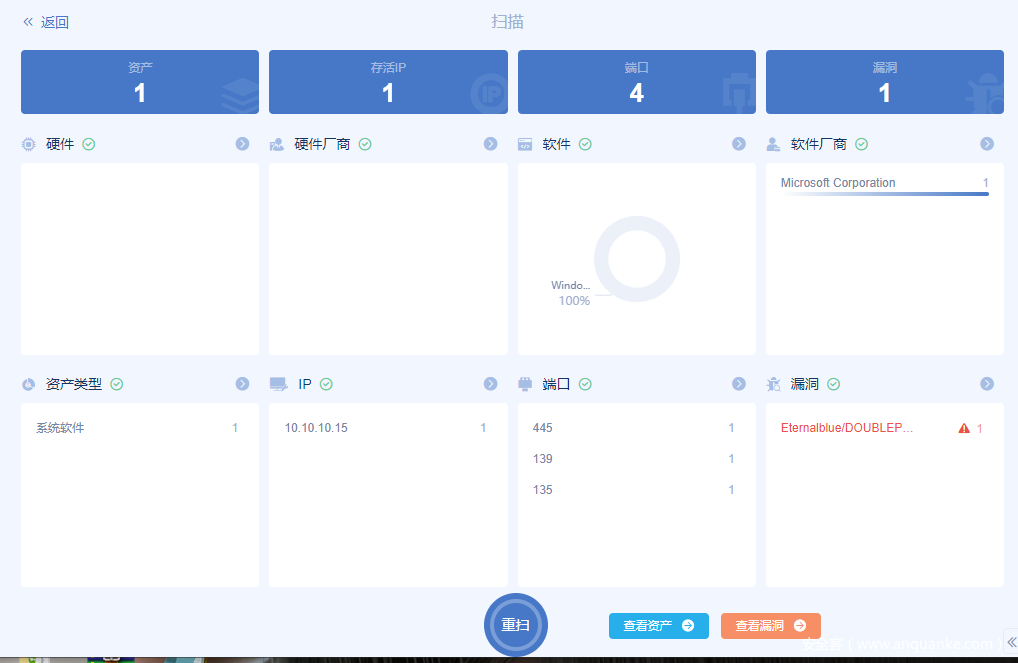This screenshot has width=1018, height=663.
Task: Open the 漏洞 summary card
Action: coord(884,82)
